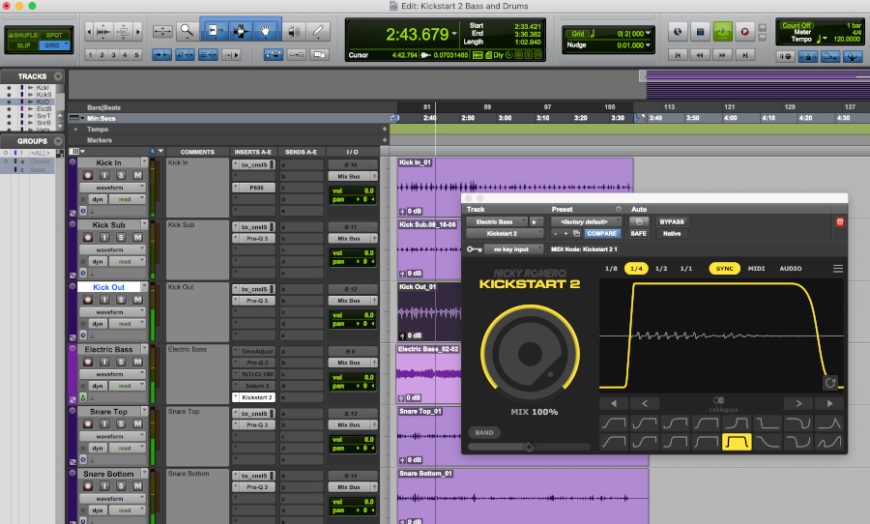Open main counter format dropdown arrow
Screen dimensions: 870x524
point(454,34)
